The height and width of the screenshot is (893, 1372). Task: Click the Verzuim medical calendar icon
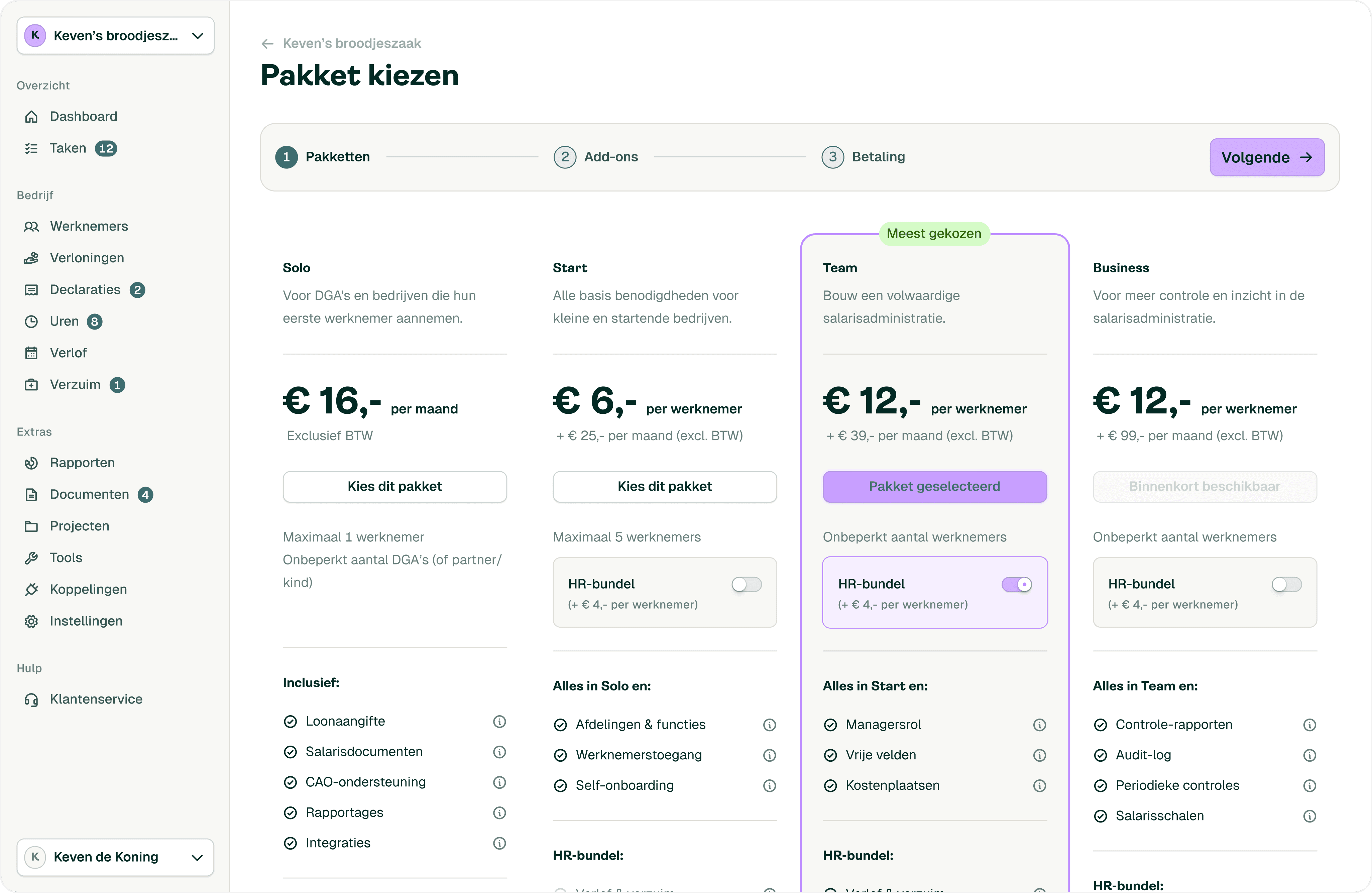tap(31, 385)
